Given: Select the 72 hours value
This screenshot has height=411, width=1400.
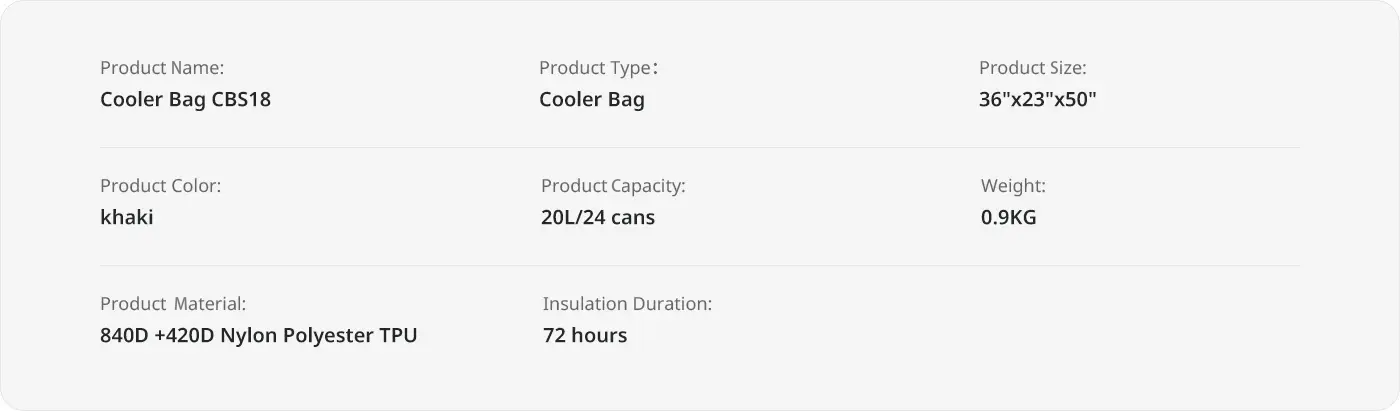Looking at the screenshot, I should coord(585,335).
